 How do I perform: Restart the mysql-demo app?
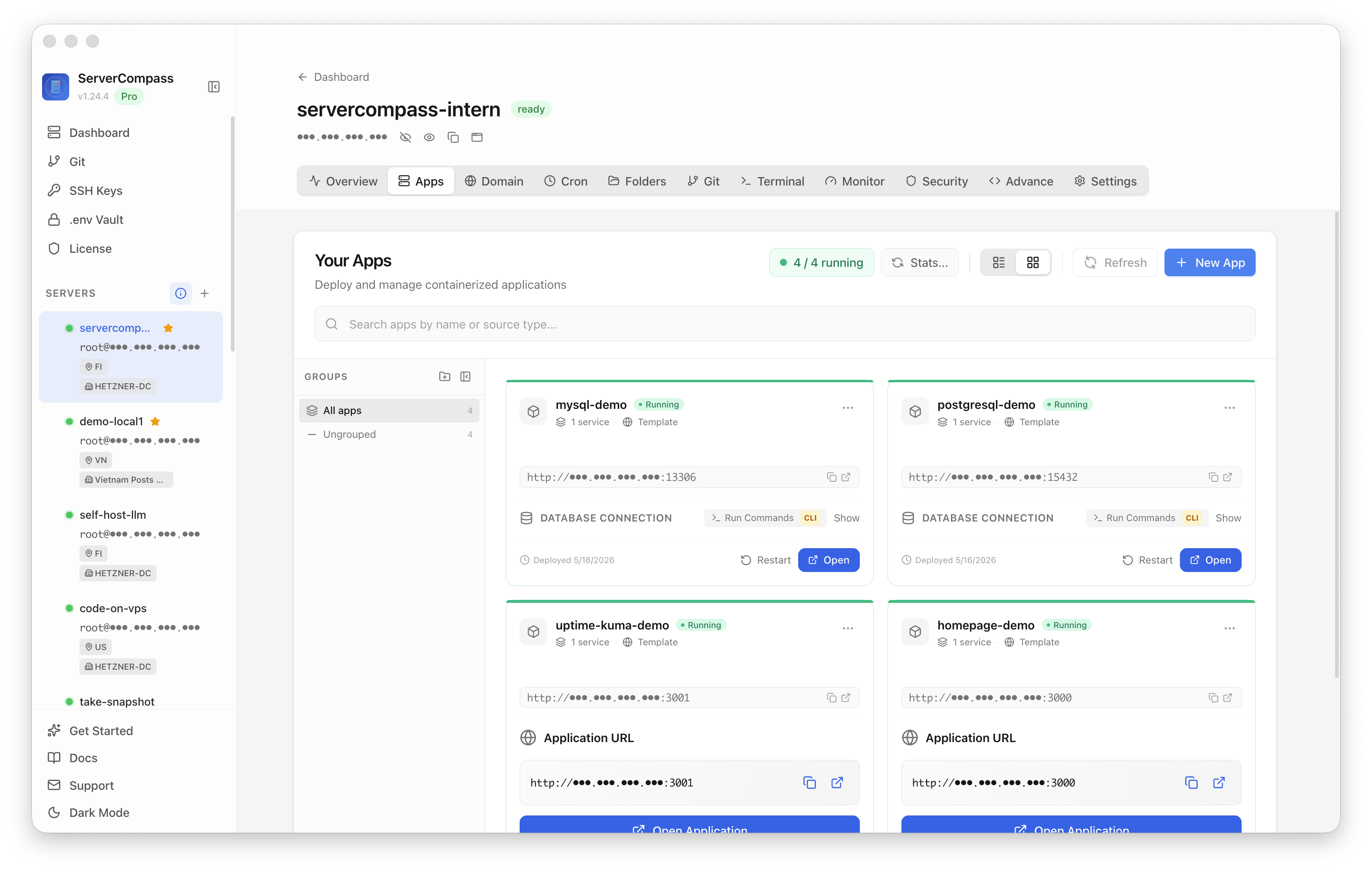coord(765,560)
